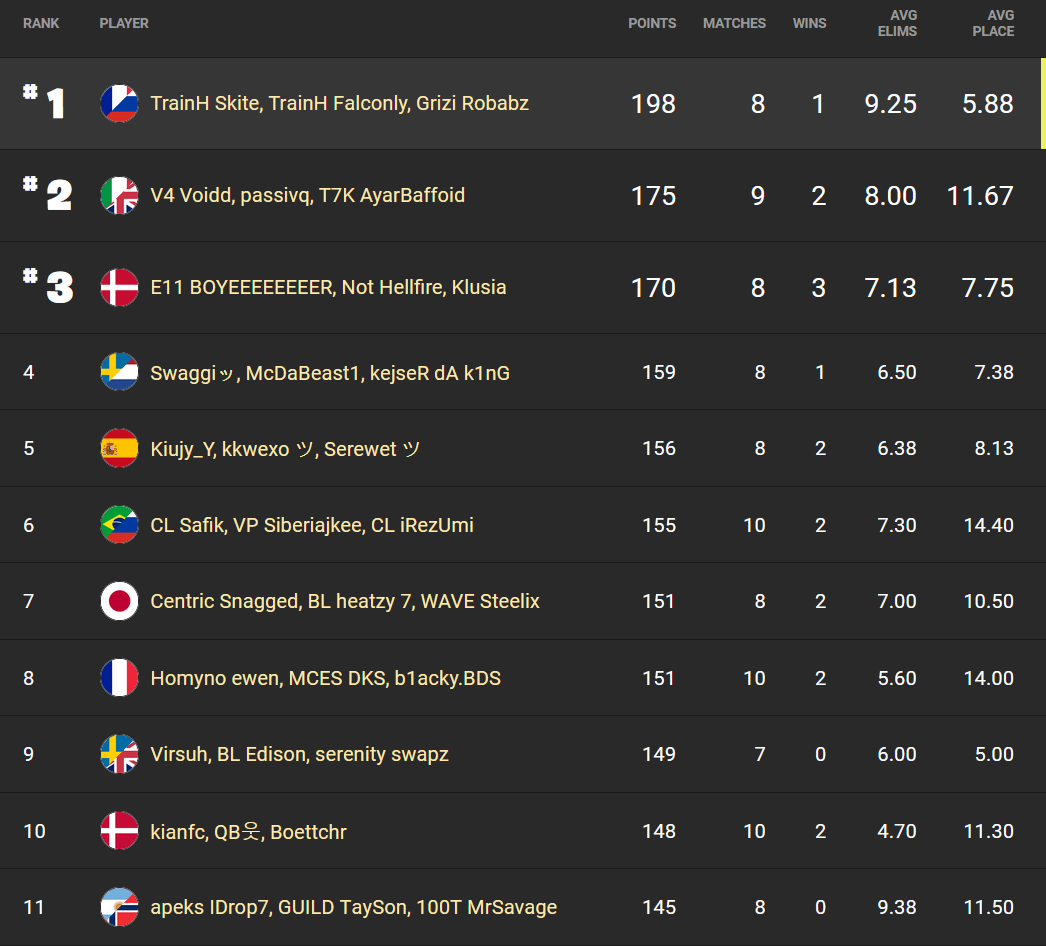Select the Italy/UK flag beside V4 Voidd
The image size is (1046, 946).
click(119, 196)
